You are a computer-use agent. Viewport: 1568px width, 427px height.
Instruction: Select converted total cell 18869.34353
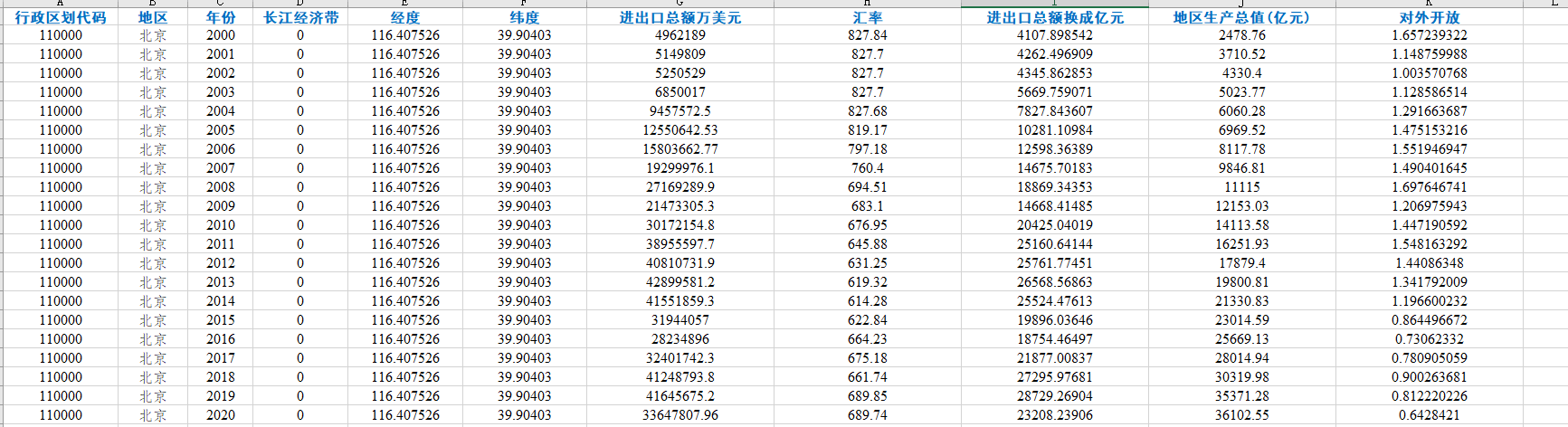[x=1055, y=187]
